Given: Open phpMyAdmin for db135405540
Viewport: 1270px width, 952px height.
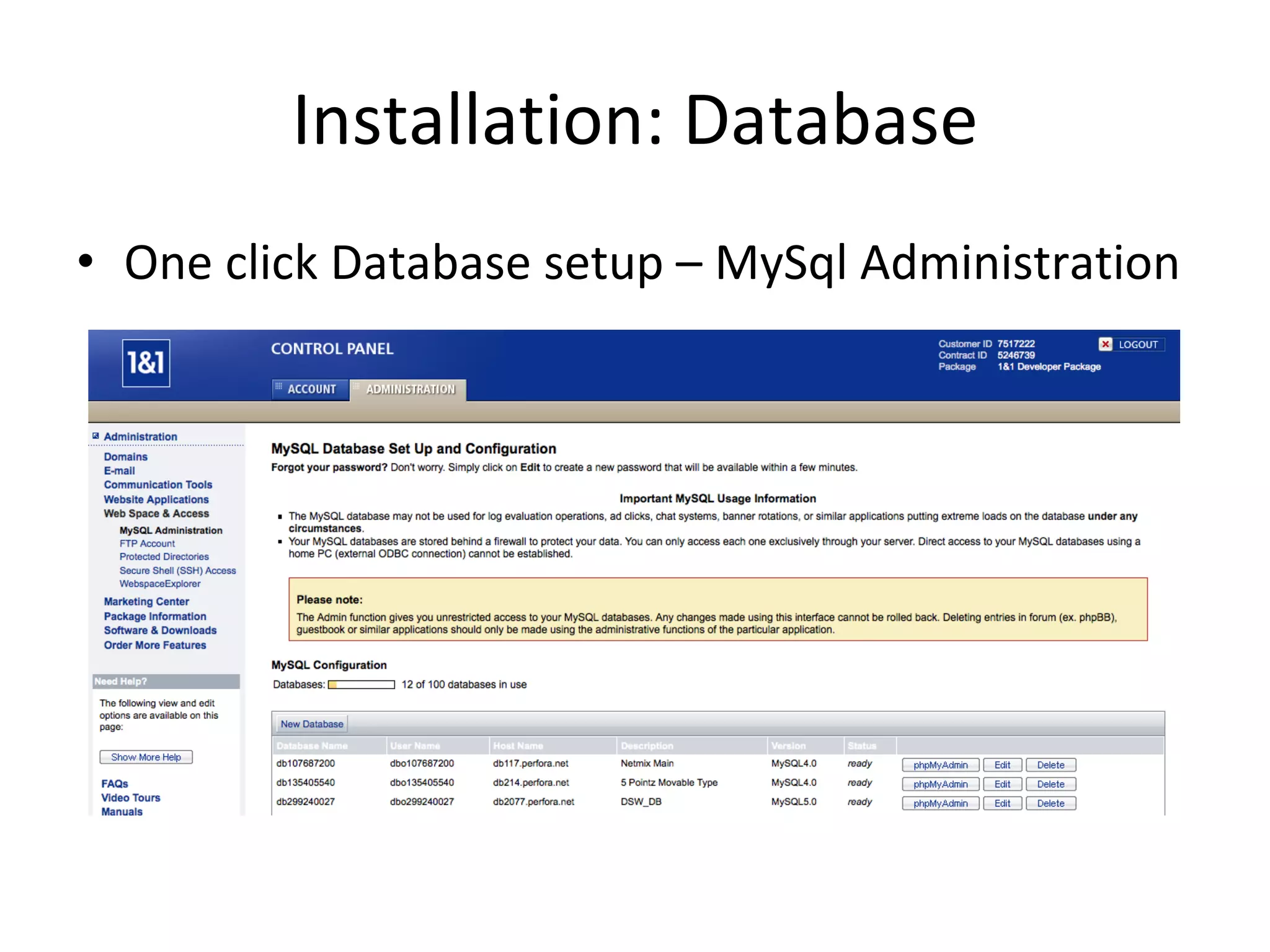Looking at the screenshot, I should click(x=940, y=785).
